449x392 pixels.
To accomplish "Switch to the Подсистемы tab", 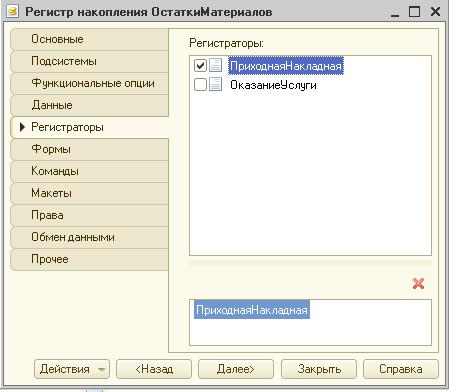I will (89, 61).
